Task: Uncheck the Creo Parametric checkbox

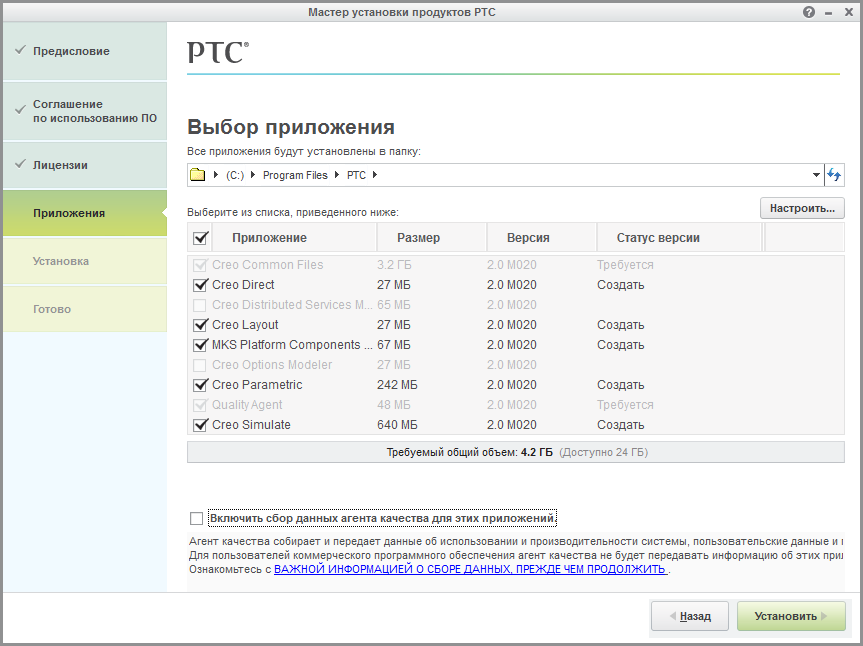Action: point(200,385)
